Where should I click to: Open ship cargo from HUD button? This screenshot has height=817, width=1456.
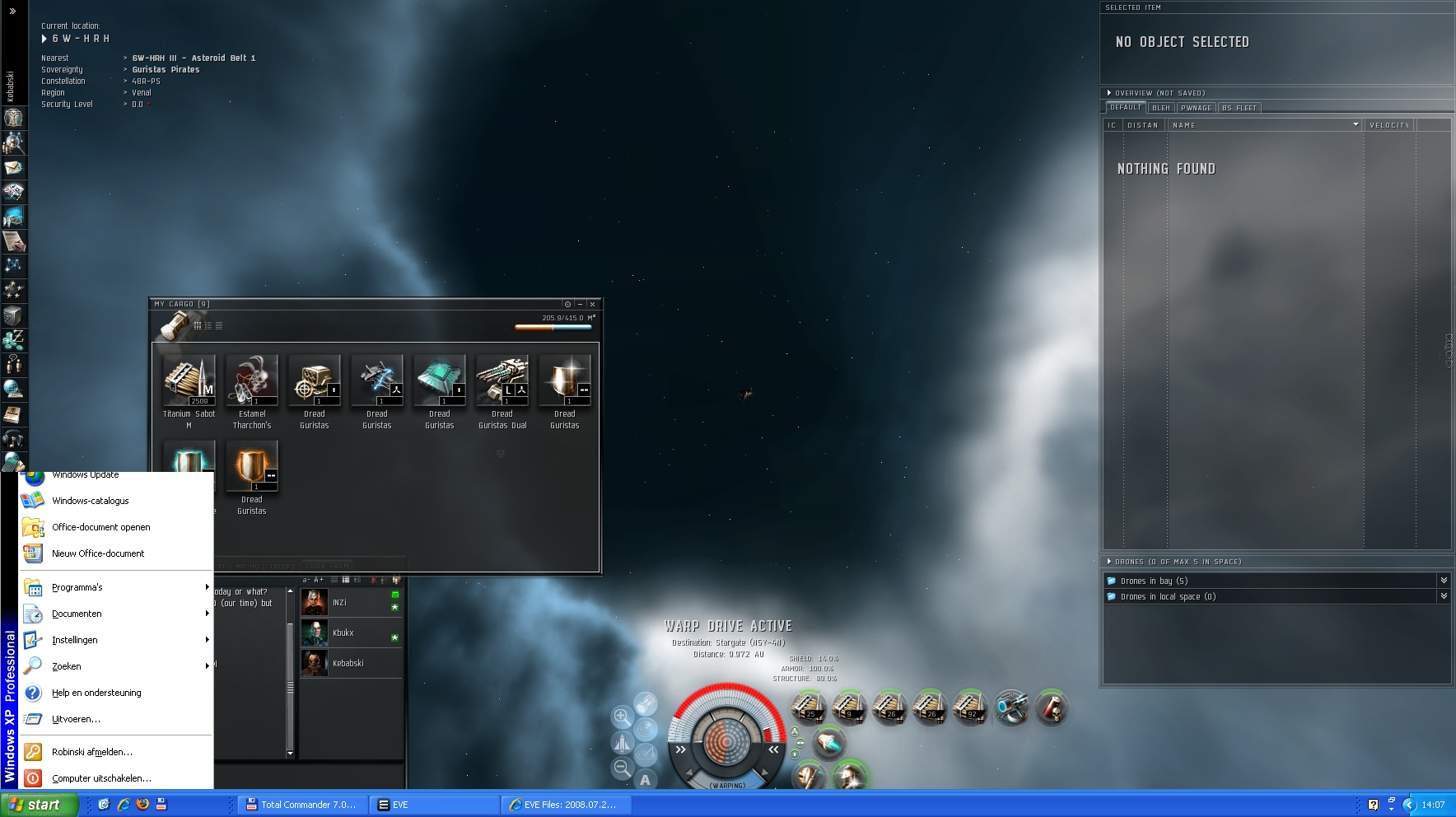[646, 703]
